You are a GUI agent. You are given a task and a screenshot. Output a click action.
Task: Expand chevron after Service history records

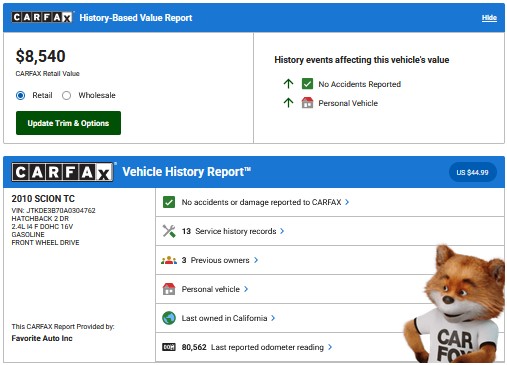[x=282, y=231]
